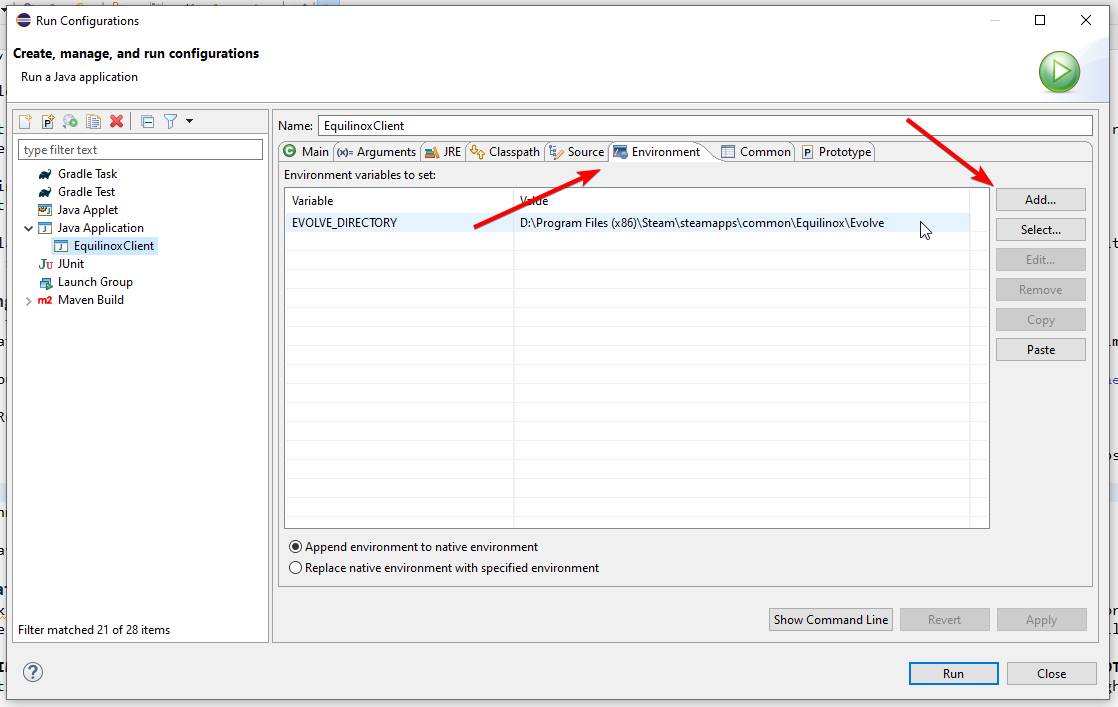Click Java Applet icon in tree
This screenshot has height=707, width=1118.
[45, 210]
